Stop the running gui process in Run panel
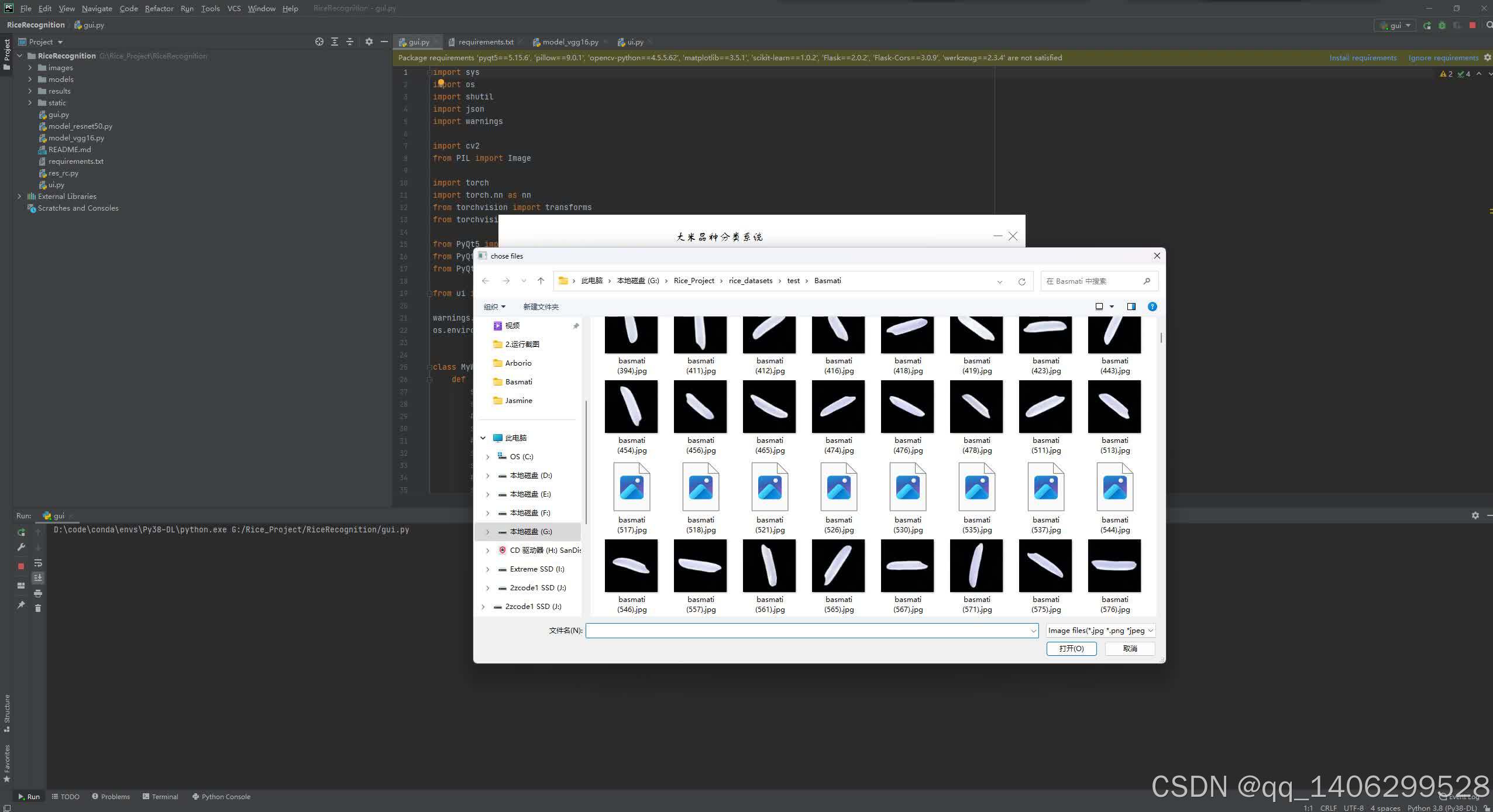This screenshot has height=812, width=1493. point(21,566)
